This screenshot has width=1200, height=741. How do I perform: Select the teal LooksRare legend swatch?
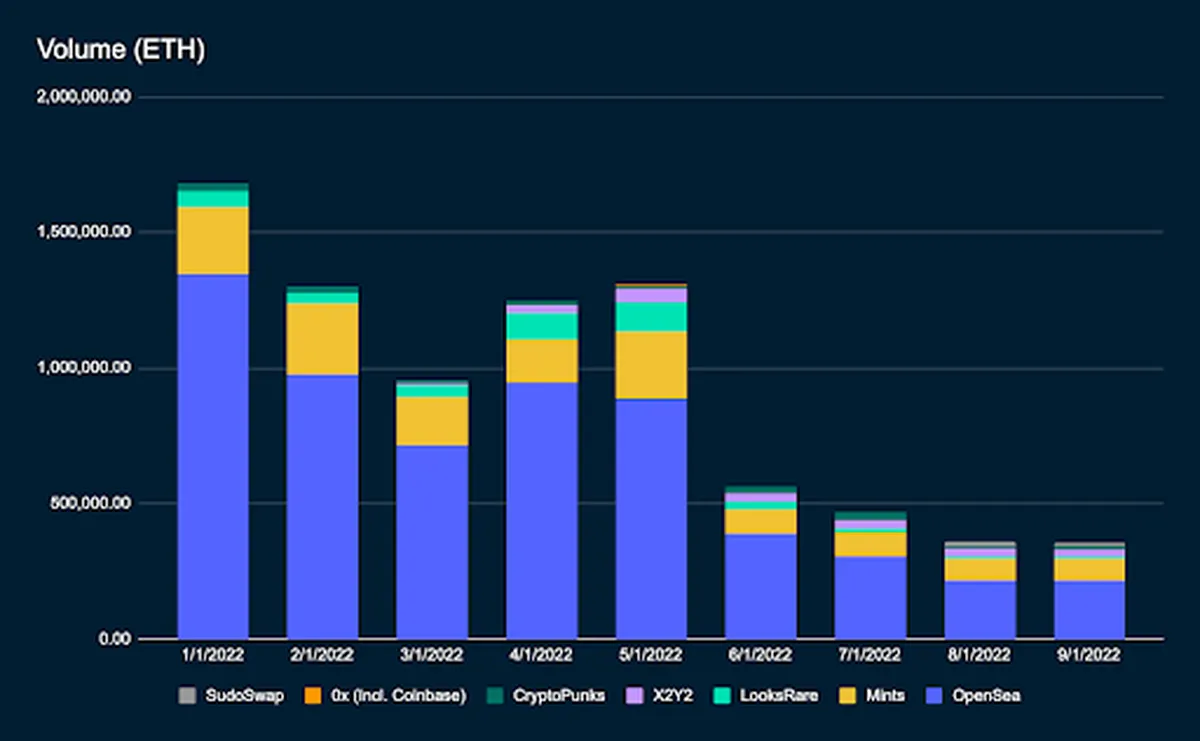click(x=719, y=695)
